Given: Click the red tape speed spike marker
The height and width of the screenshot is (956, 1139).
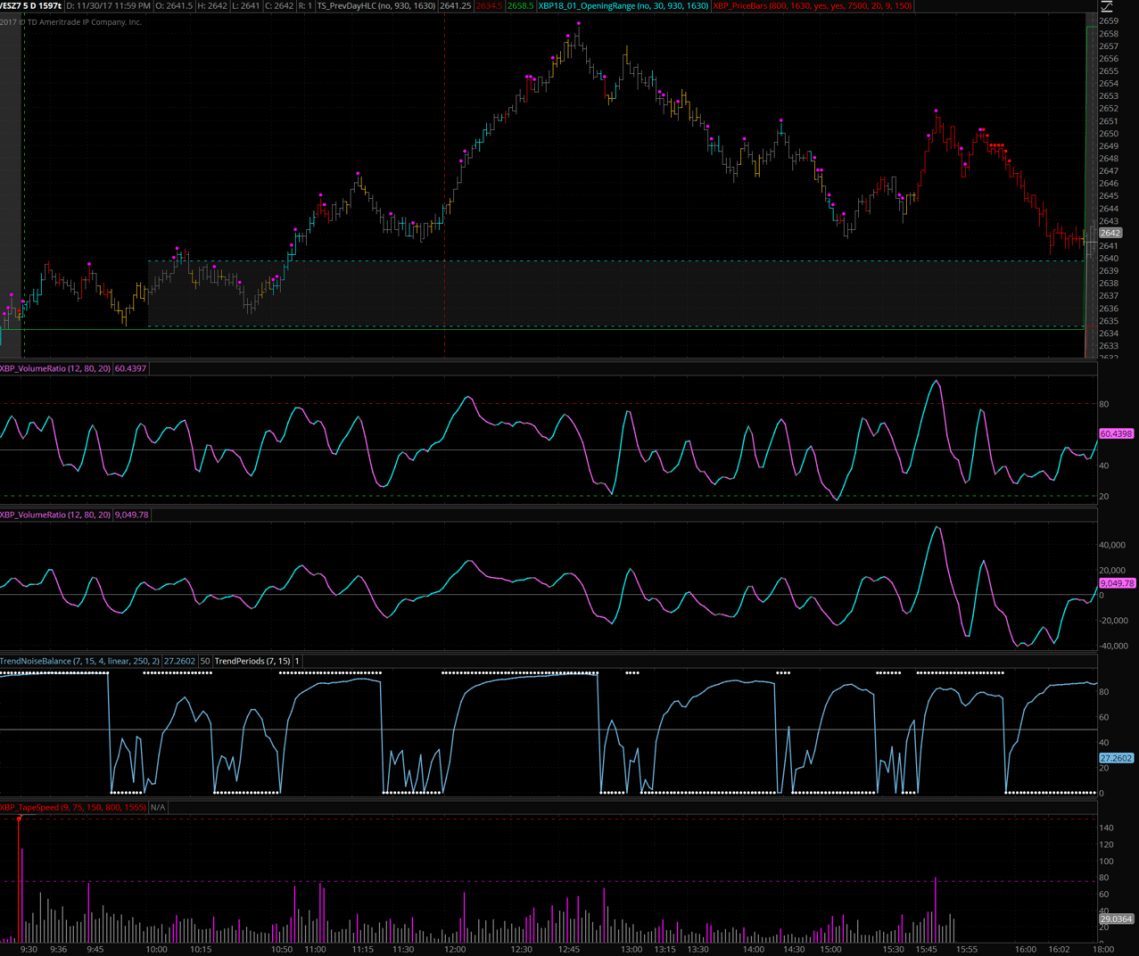Looking at the screenshot, I should (19, 819).
